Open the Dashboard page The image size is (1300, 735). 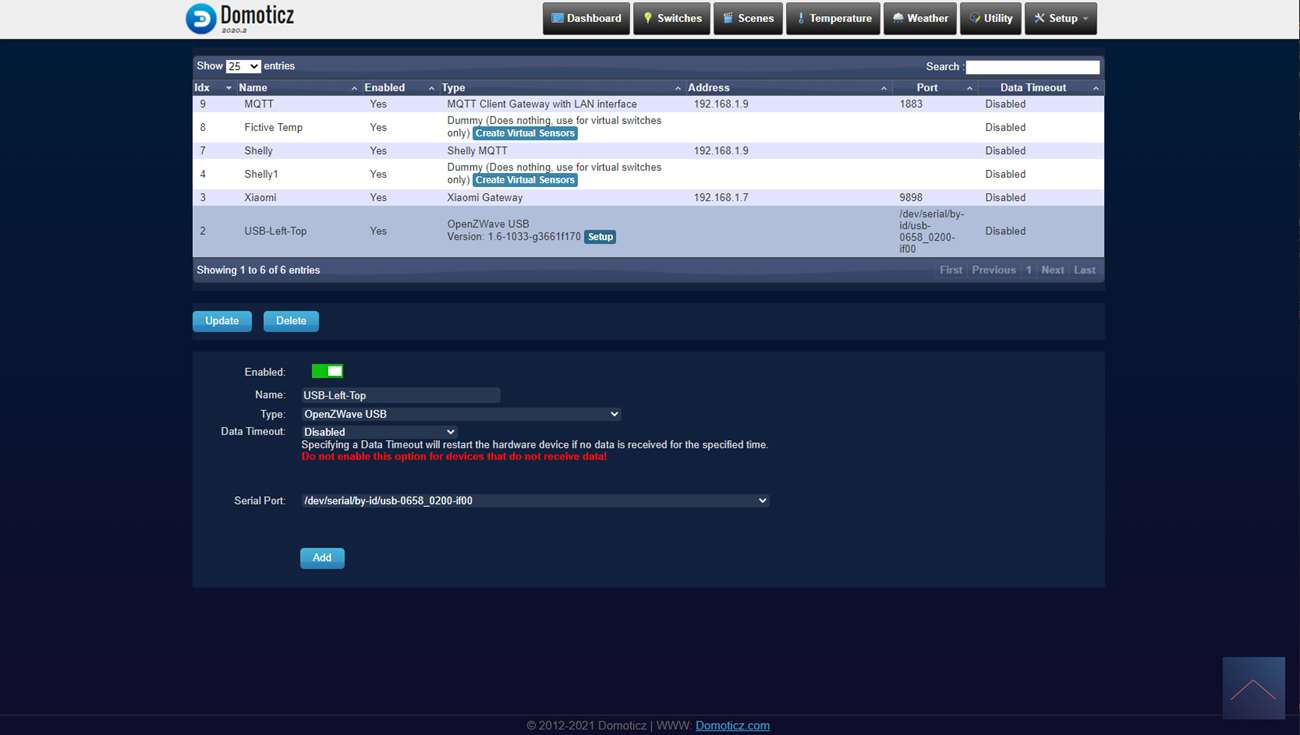[x=586, y=18]
